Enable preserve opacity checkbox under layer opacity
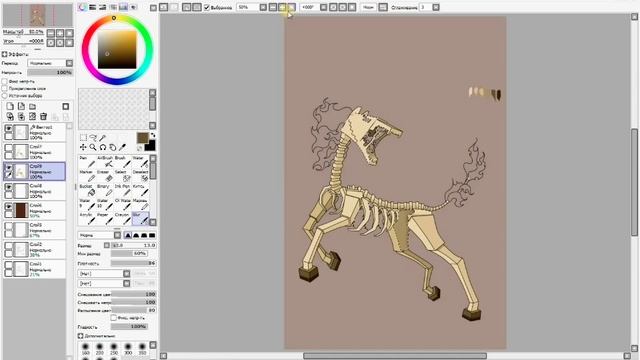The height and width of the screenshot is (360, 640). click(x=5, y=81)
